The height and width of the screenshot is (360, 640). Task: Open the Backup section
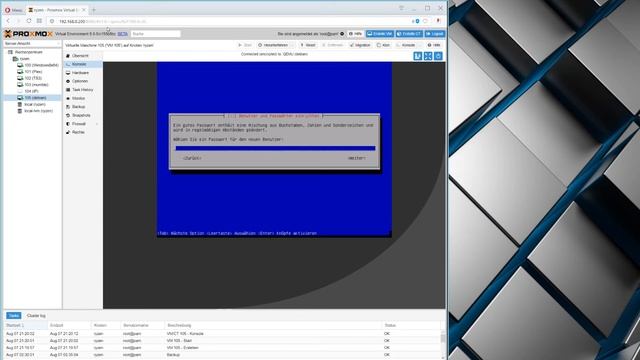point(79,107)
